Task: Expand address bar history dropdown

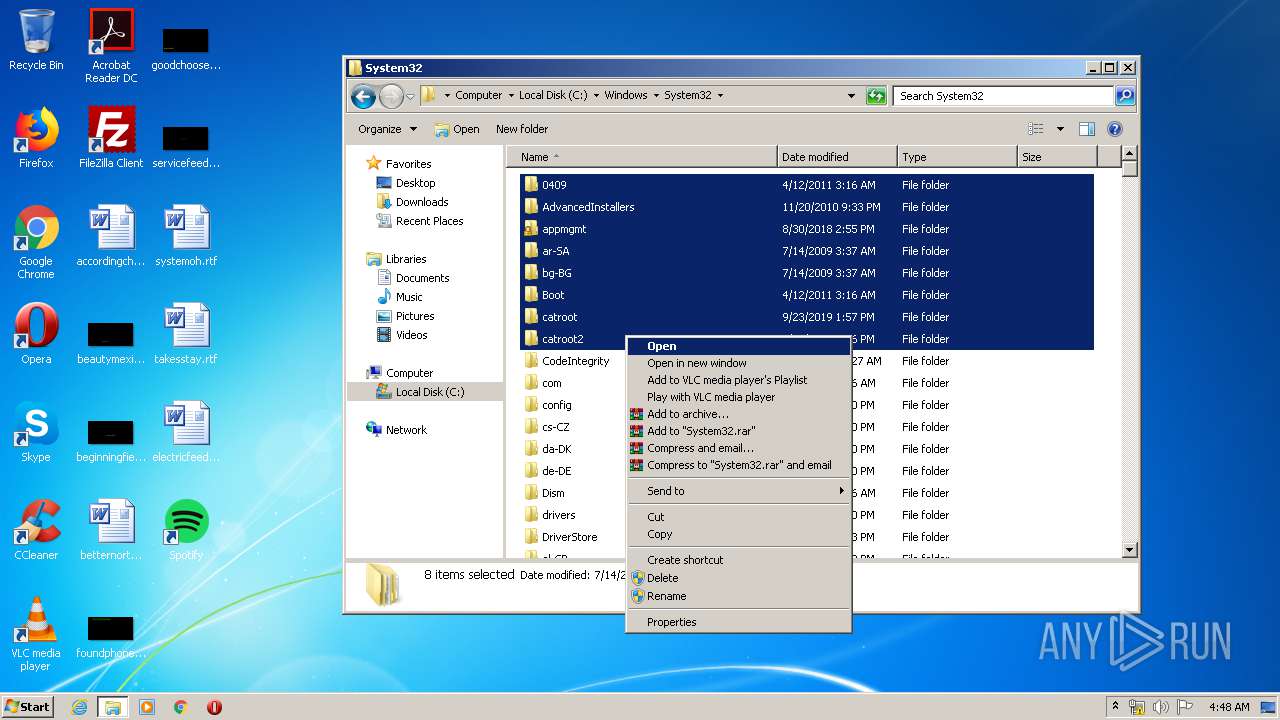Action: pos(851,96)
